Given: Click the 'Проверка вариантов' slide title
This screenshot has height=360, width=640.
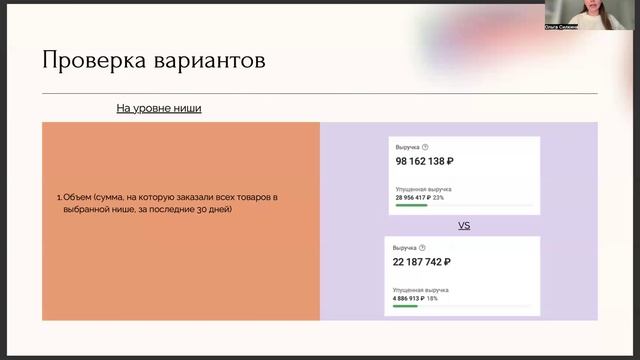Looking at the screenshot, I should 154,60.
